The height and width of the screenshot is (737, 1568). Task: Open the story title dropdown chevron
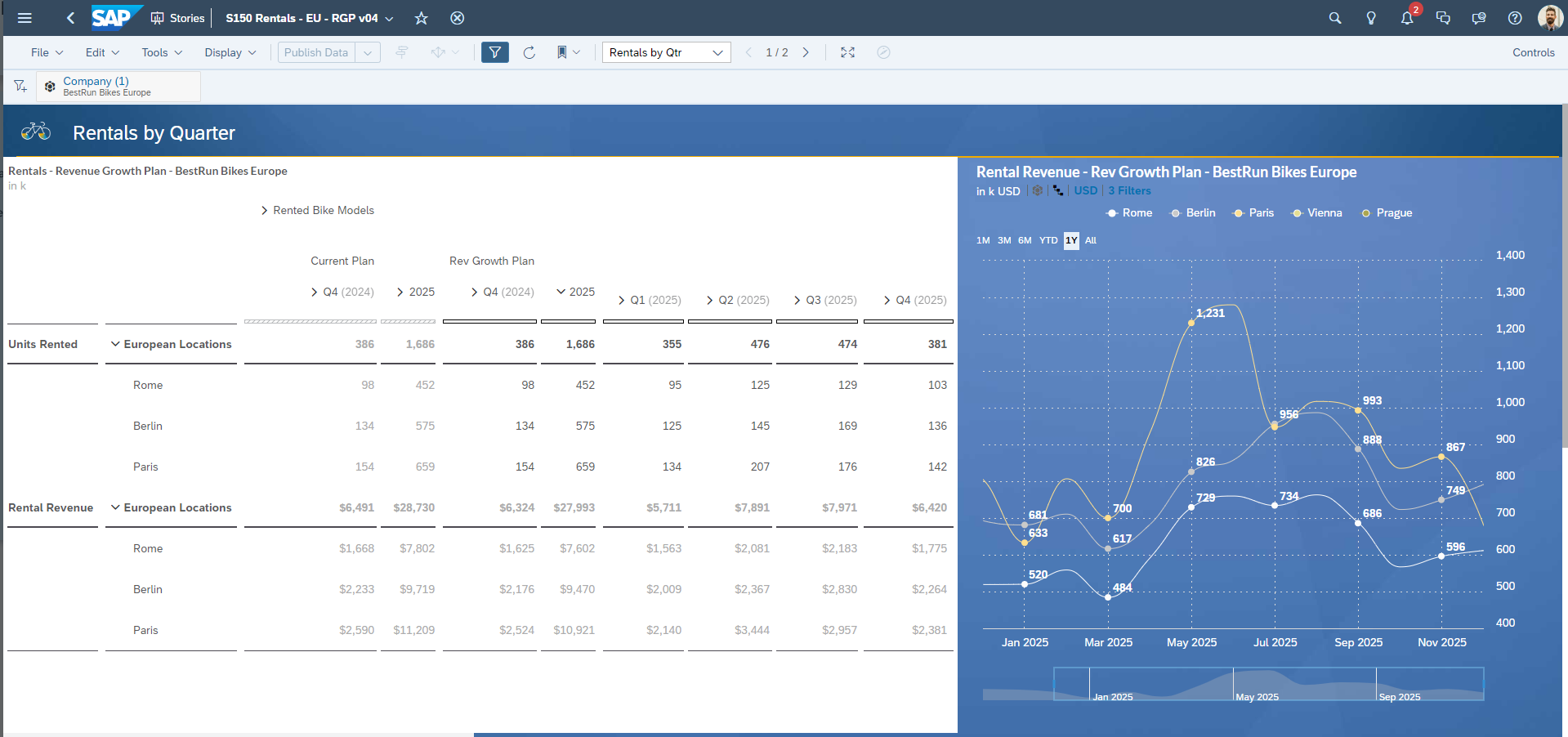(389, 18)
